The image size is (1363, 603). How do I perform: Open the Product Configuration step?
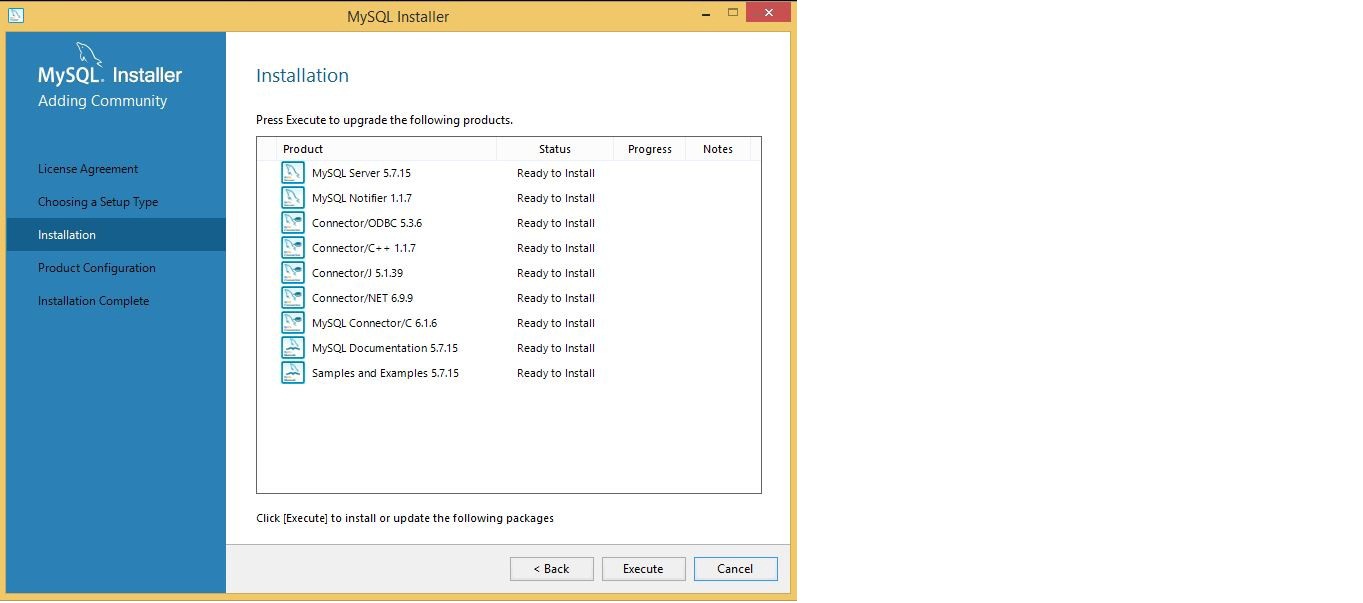[x=97, y=268]
